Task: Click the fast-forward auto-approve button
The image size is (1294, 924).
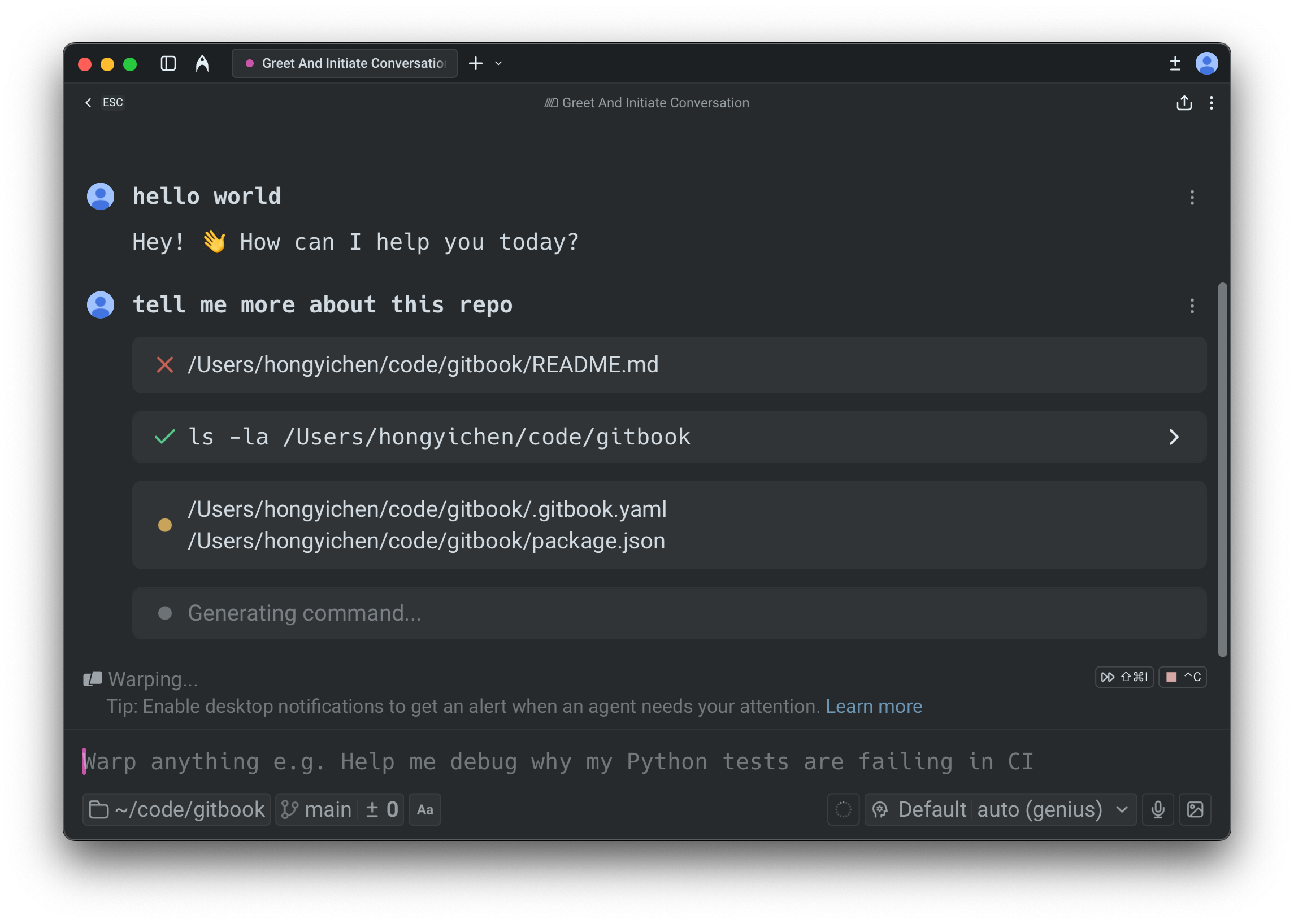Action: tap(1124, 677)
